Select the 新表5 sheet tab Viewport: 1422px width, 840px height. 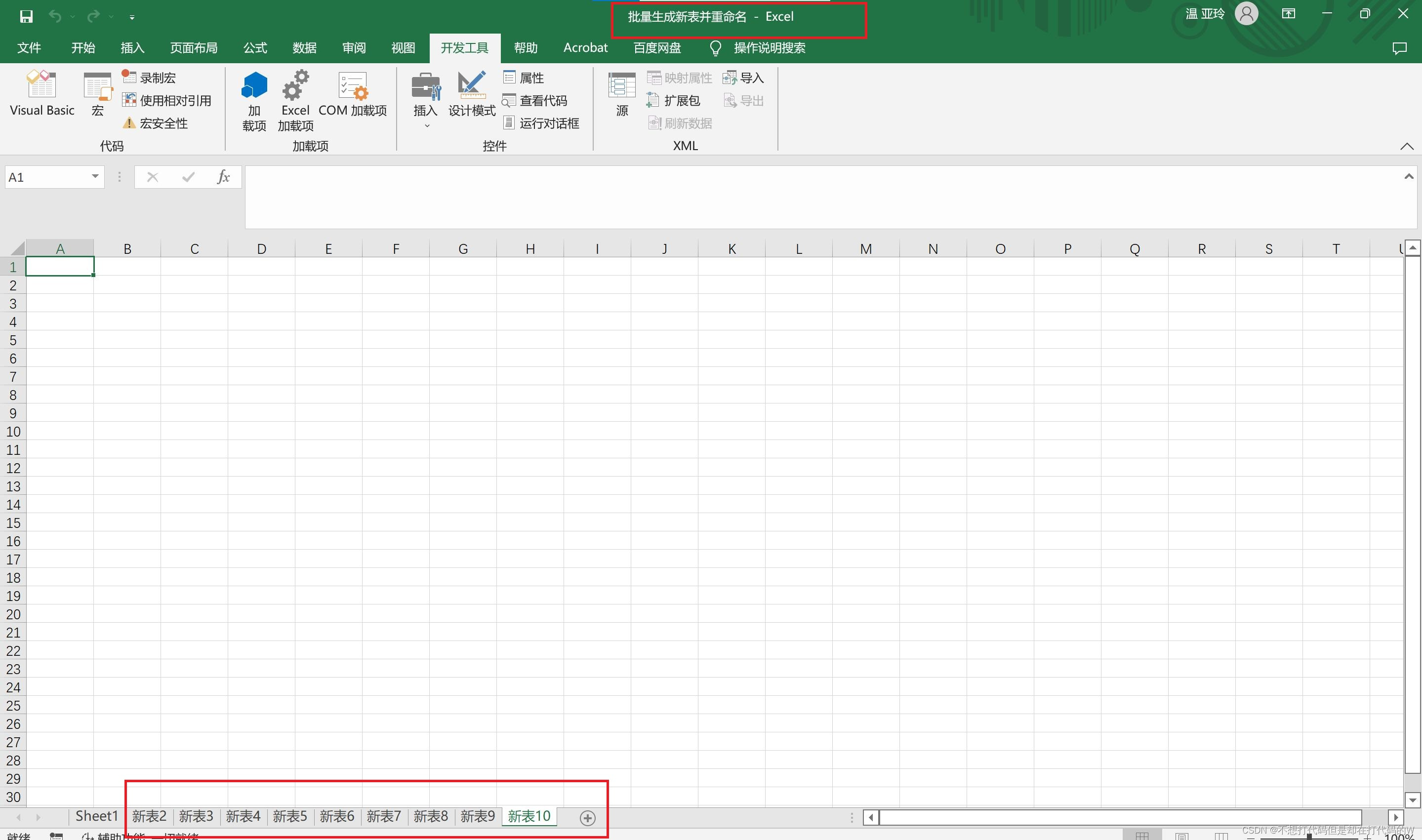click(290, 816)
